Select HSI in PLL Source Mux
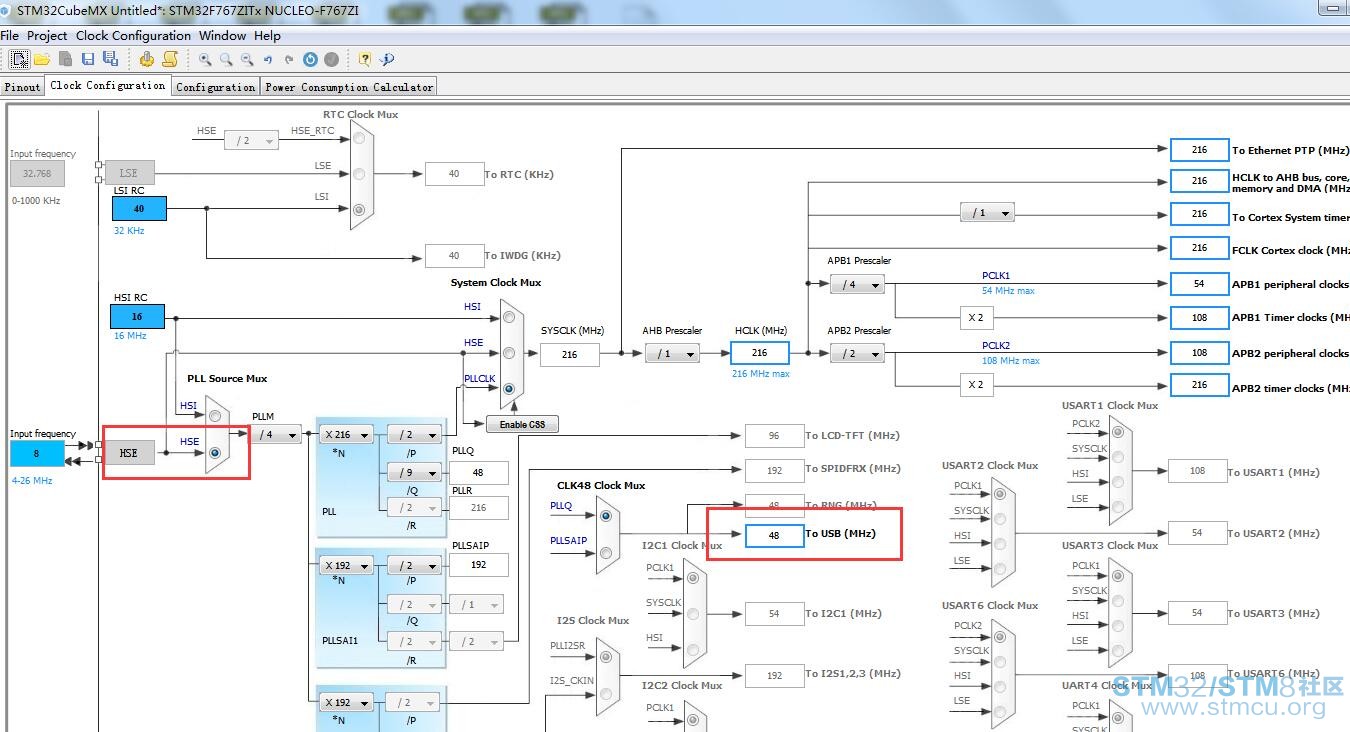 pyautogui.click(x=215, y=415)
